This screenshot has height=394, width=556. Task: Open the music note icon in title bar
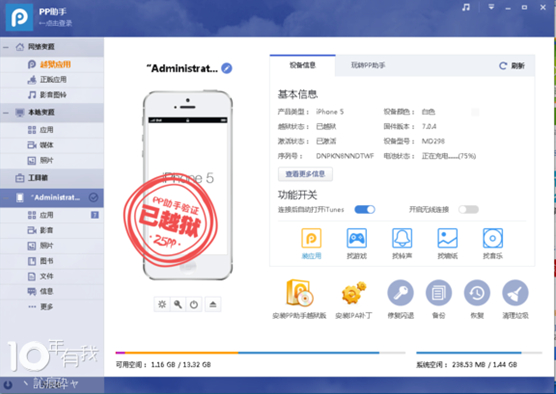pos(466,7)
